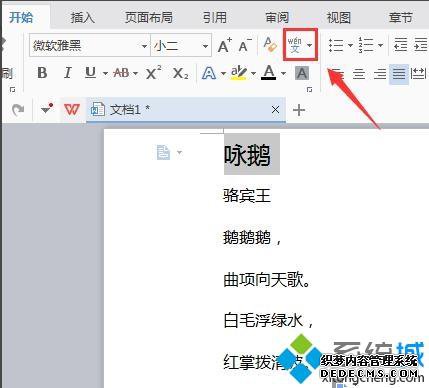The image size is (429, 388).
Task: Decrease the paragraph indent
Action: (400, 44)
